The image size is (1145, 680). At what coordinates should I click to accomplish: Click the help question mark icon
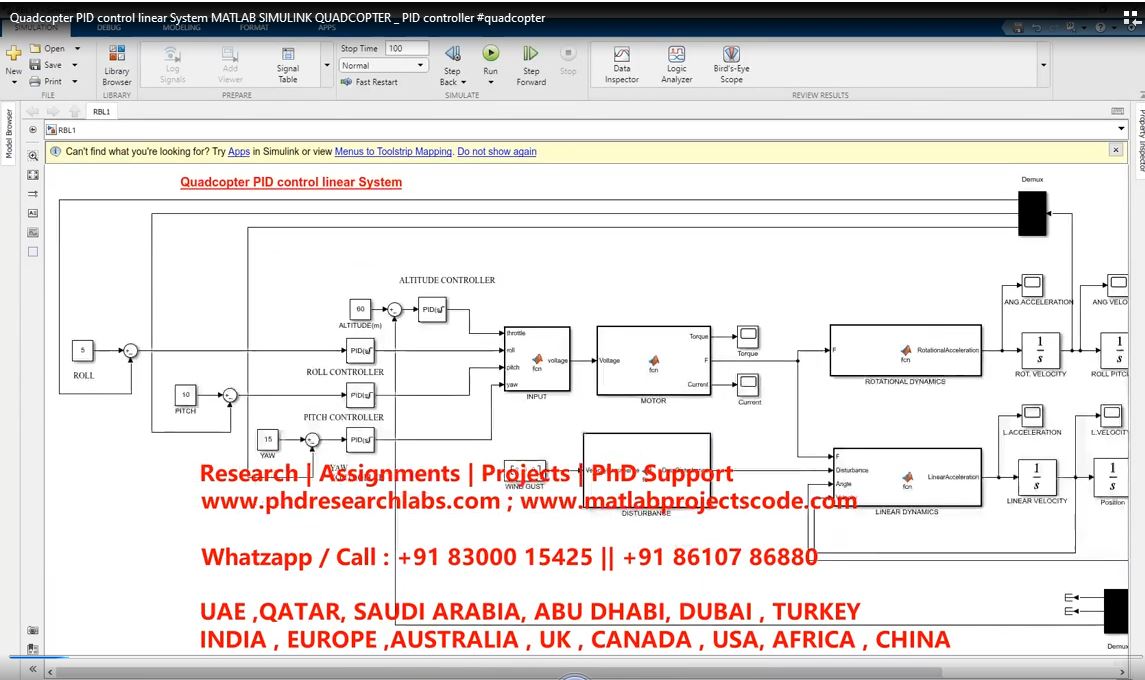[1100, 28]
